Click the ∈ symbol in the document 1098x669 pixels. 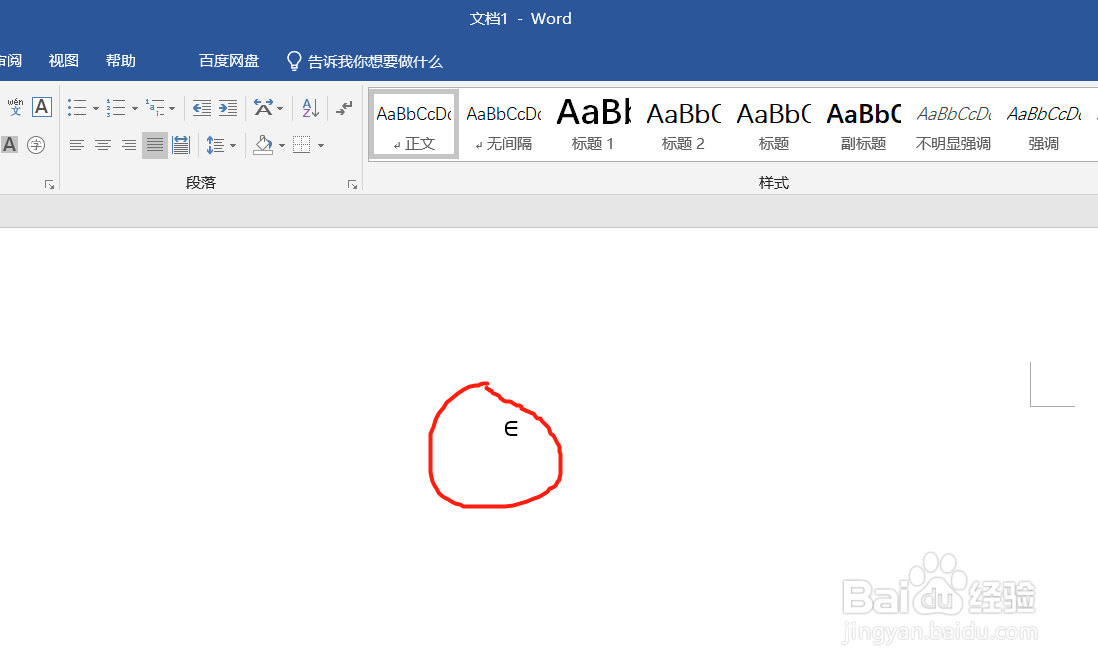511,428
